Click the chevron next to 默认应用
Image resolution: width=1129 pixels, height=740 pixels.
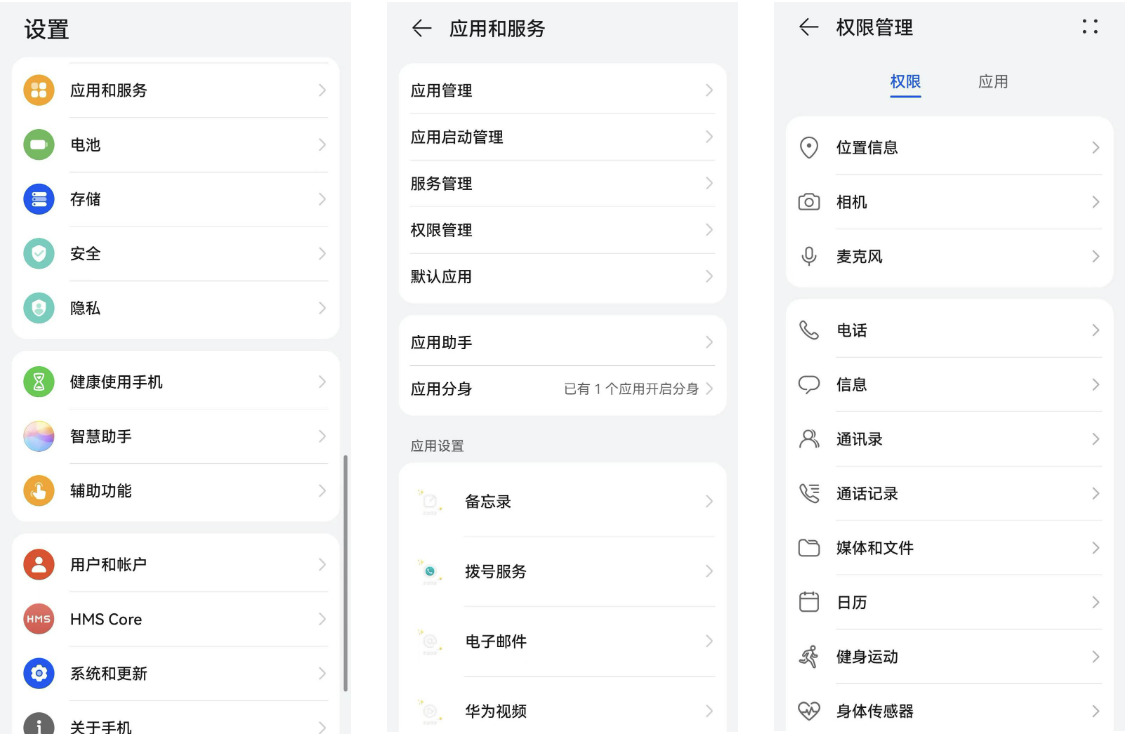(709, 277)
